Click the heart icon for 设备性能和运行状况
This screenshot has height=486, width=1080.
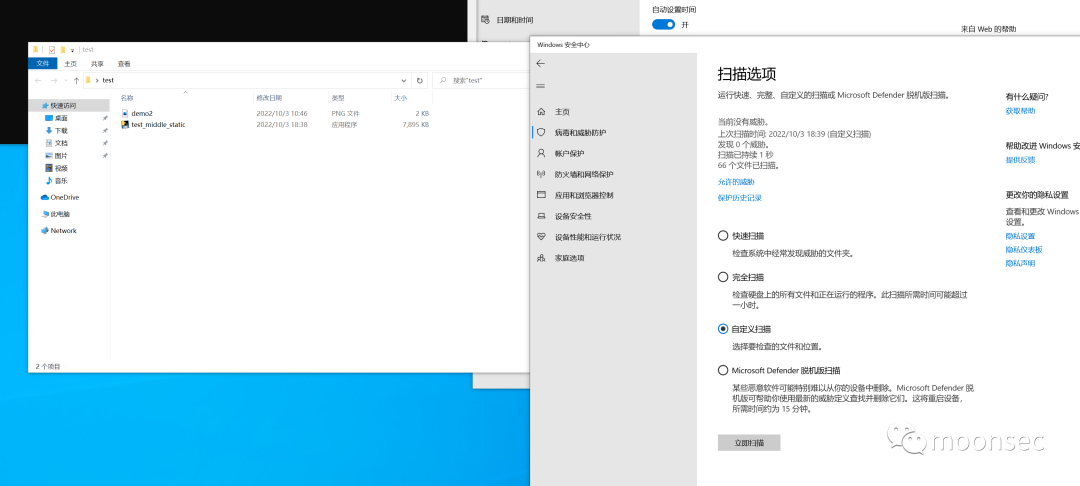[x=541, y=237]
